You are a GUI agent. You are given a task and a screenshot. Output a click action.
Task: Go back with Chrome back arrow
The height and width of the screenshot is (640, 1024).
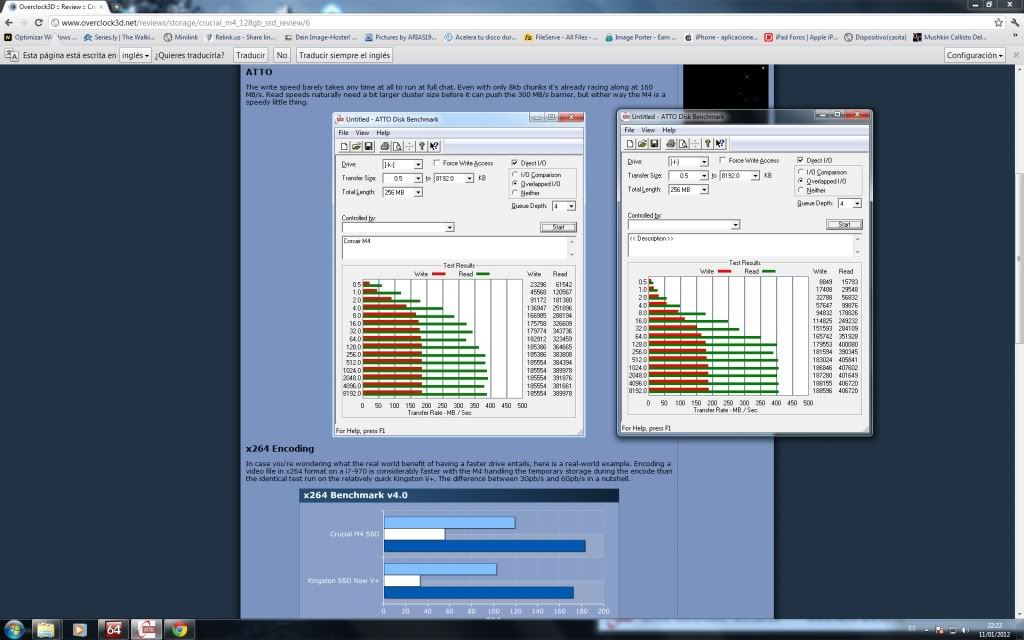(8, 22)
